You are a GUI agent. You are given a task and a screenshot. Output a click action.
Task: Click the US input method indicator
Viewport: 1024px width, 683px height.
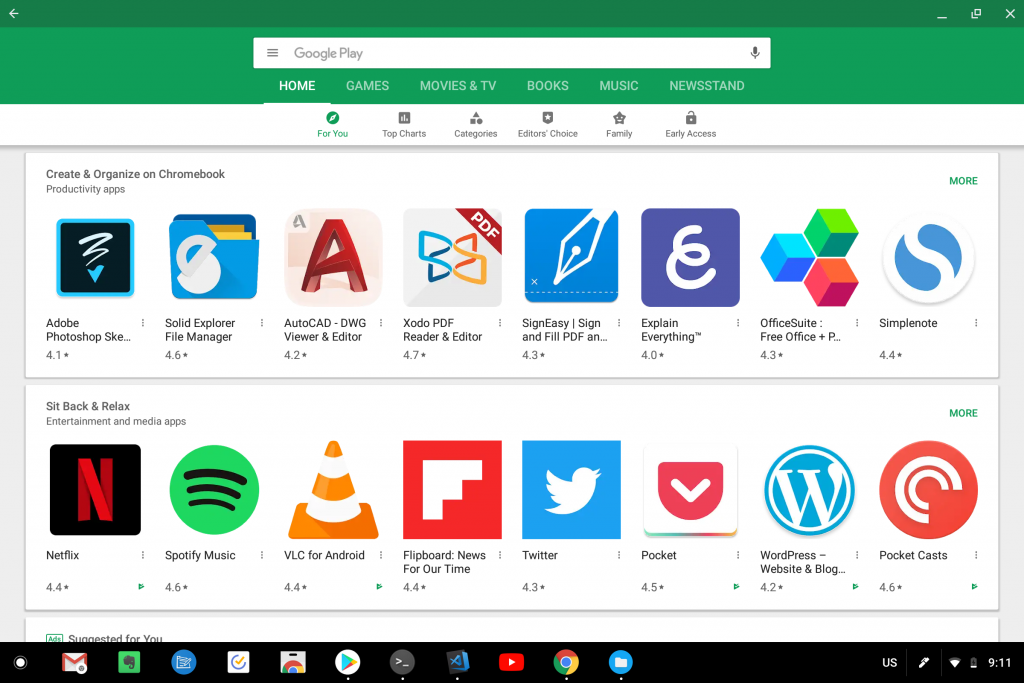(x=889, y=663)
